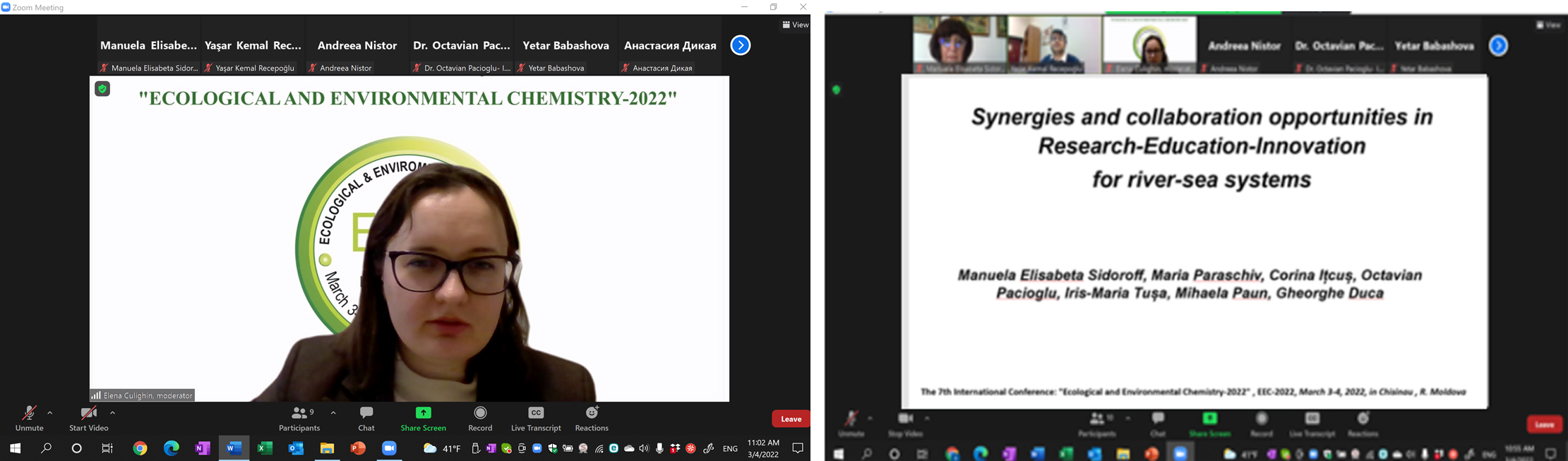Open the View menu in the left Zoom window
Image resolution: width=1568 pixels, height=461 pixels.
tap(796, 25)
